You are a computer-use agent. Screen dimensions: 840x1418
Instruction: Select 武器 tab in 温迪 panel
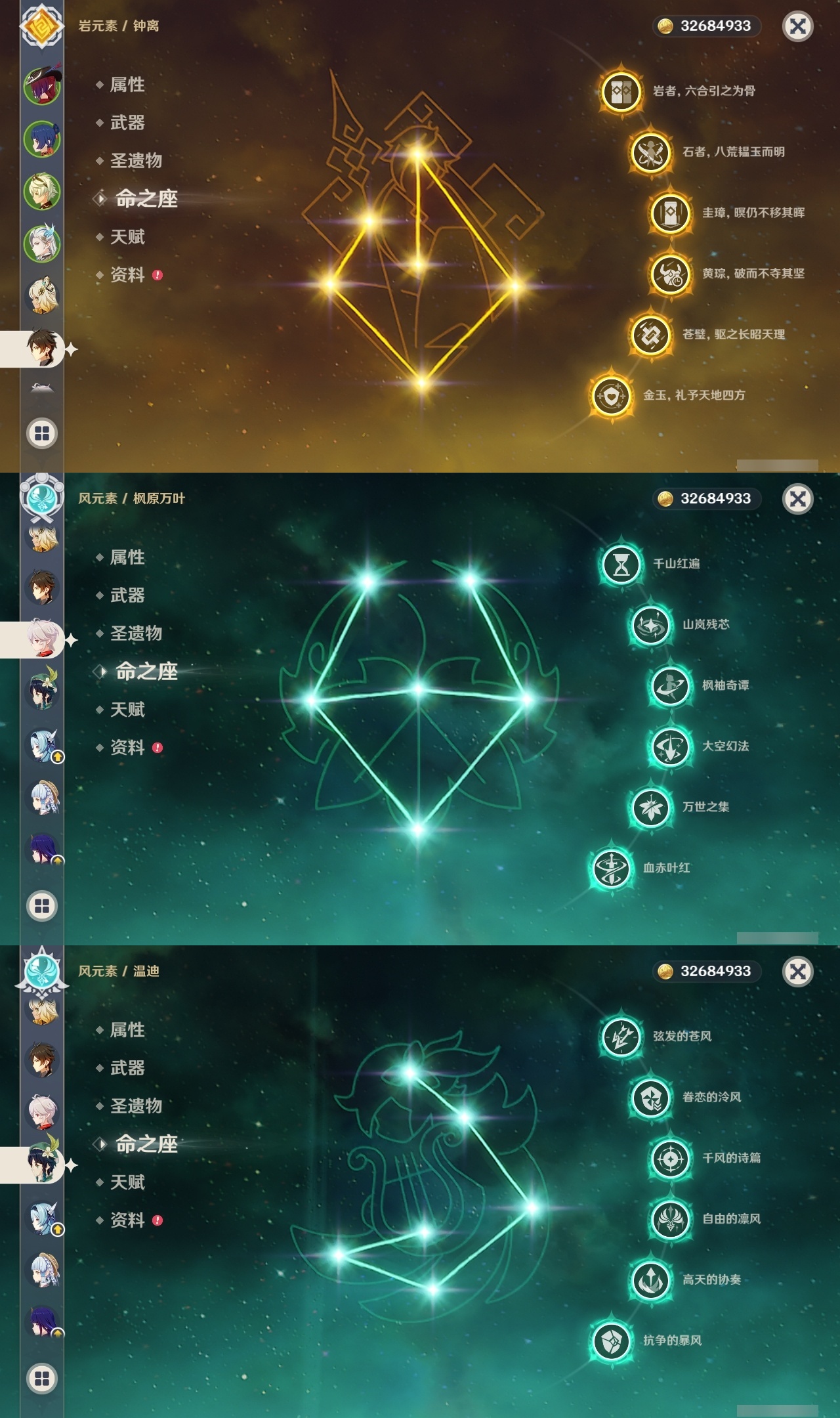click(x=127, y=1068)
